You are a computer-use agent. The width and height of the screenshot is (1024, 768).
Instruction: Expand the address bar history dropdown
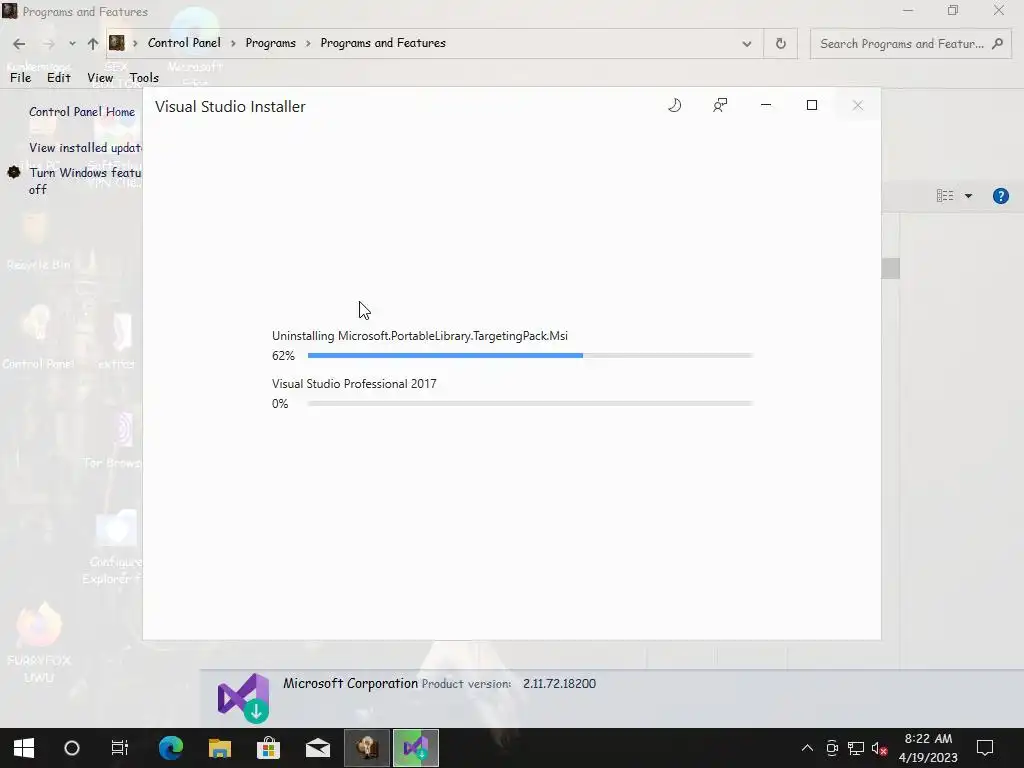(x=746, y=44)
